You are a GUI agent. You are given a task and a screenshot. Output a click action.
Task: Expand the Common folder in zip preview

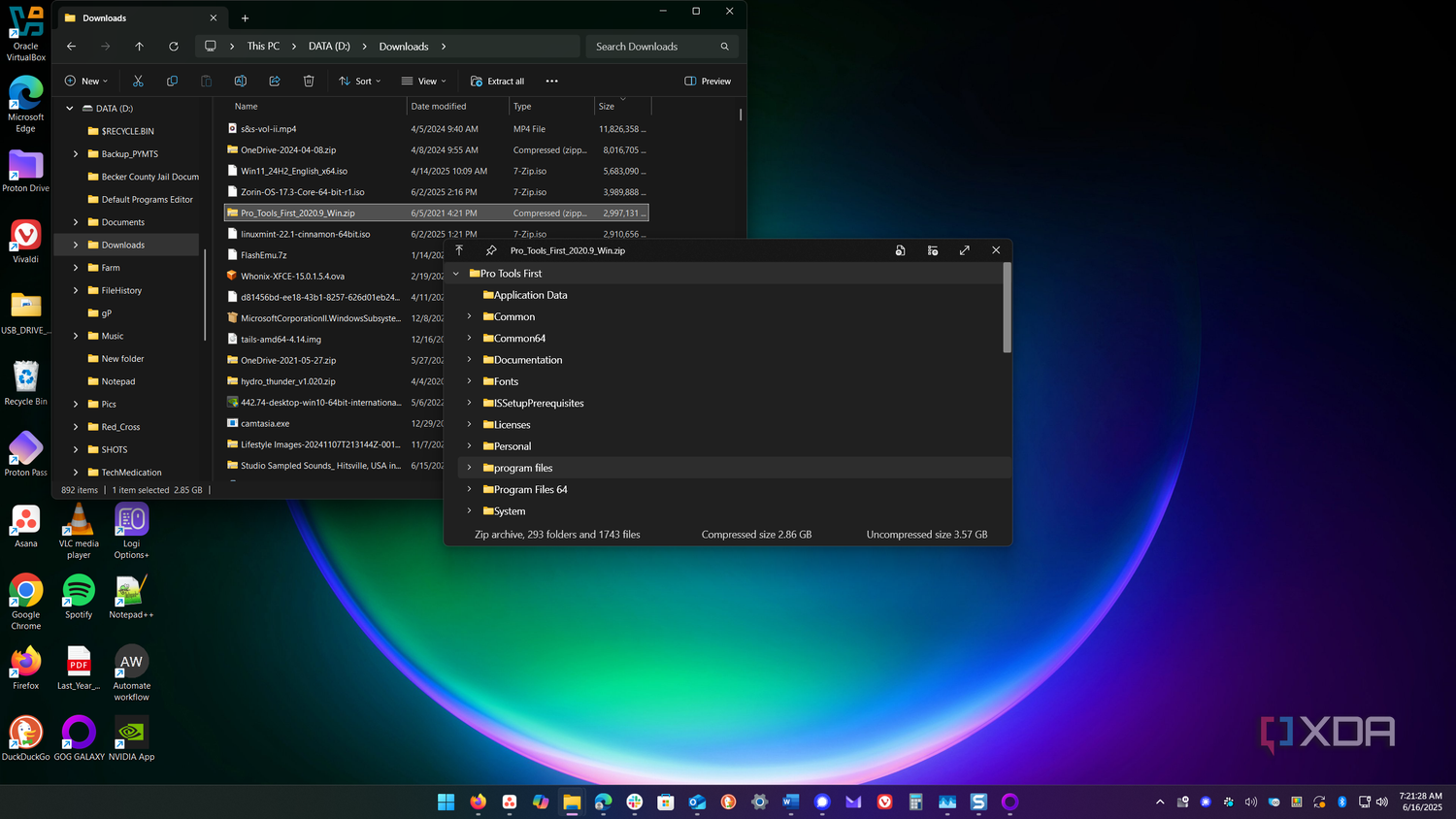click(x=470, y=316)
